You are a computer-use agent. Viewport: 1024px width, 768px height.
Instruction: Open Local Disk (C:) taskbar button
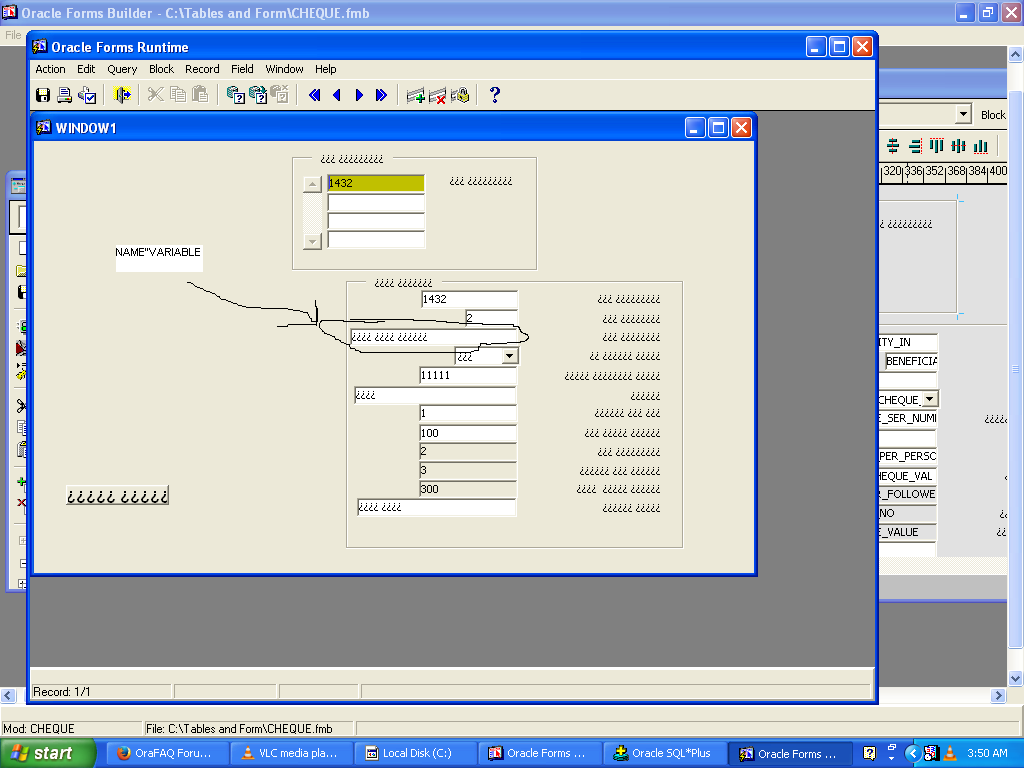[416, 753]
